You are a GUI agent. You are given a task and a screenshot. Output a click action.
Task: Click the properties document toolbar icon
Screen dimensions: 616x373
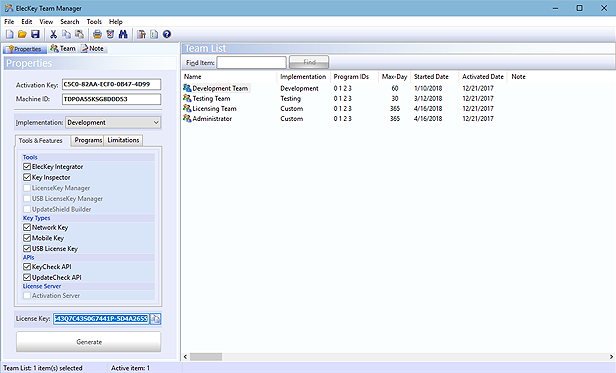click(141, 35)
